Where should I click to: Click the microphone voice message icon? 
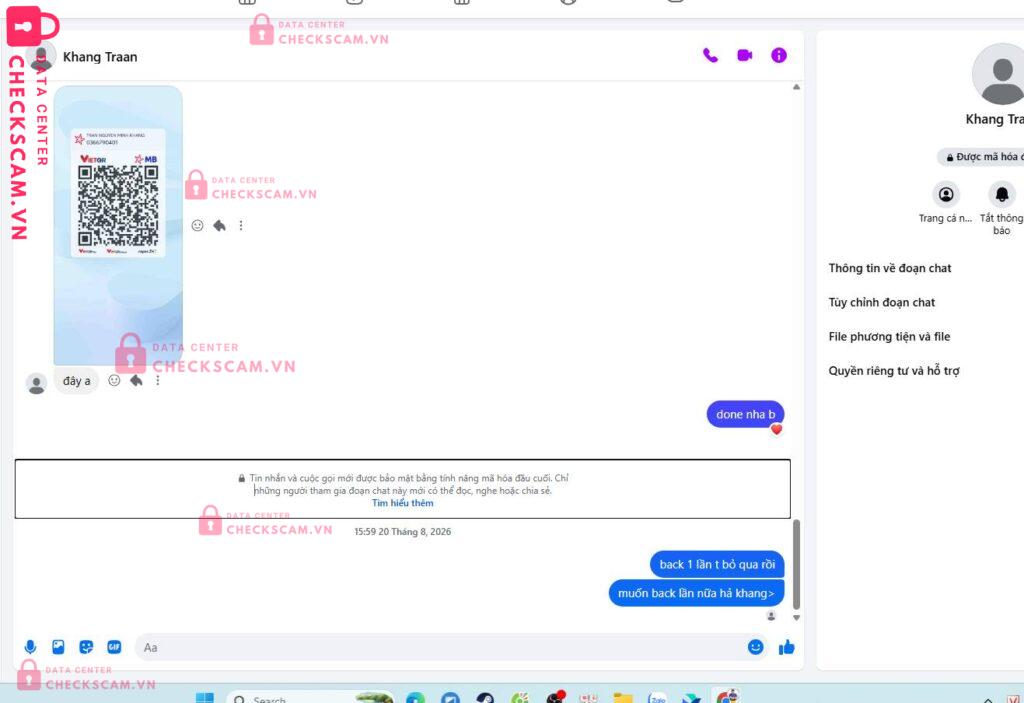point(30,647)
